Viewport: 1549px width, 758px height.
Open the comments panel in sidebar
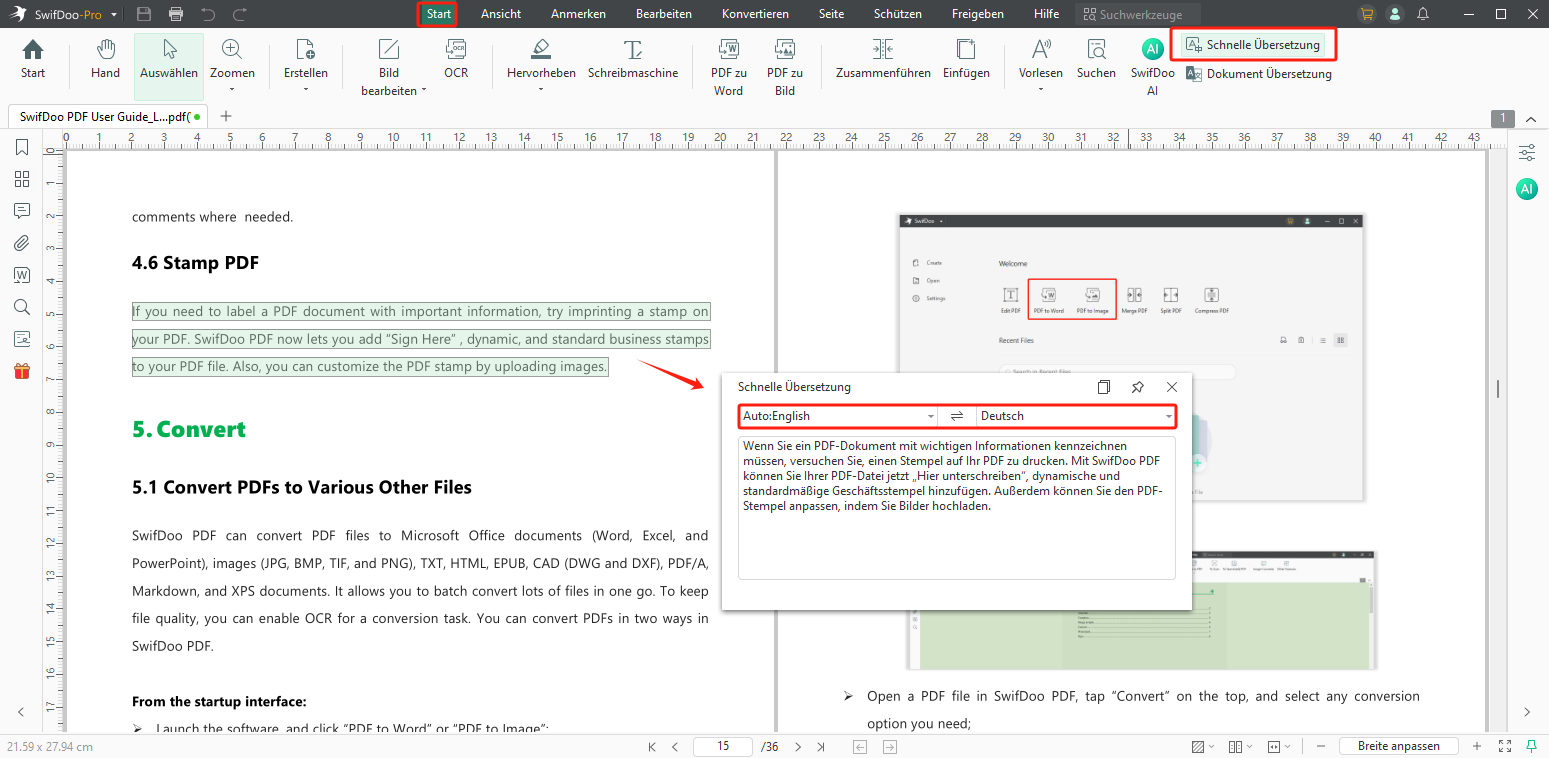(x=22, y=211)
